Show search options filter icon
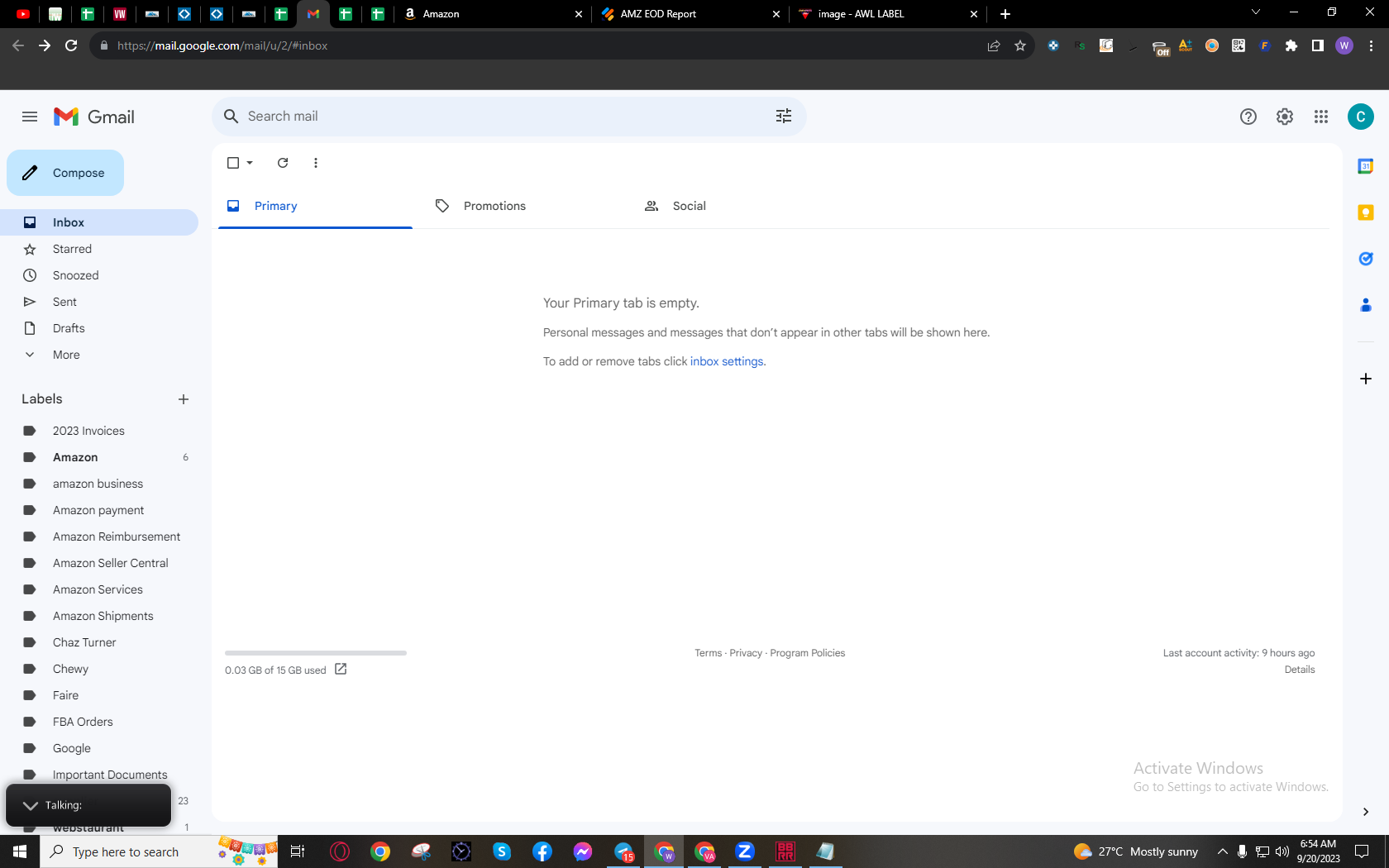Viewport: 1389px width, 868px height. 784,117
